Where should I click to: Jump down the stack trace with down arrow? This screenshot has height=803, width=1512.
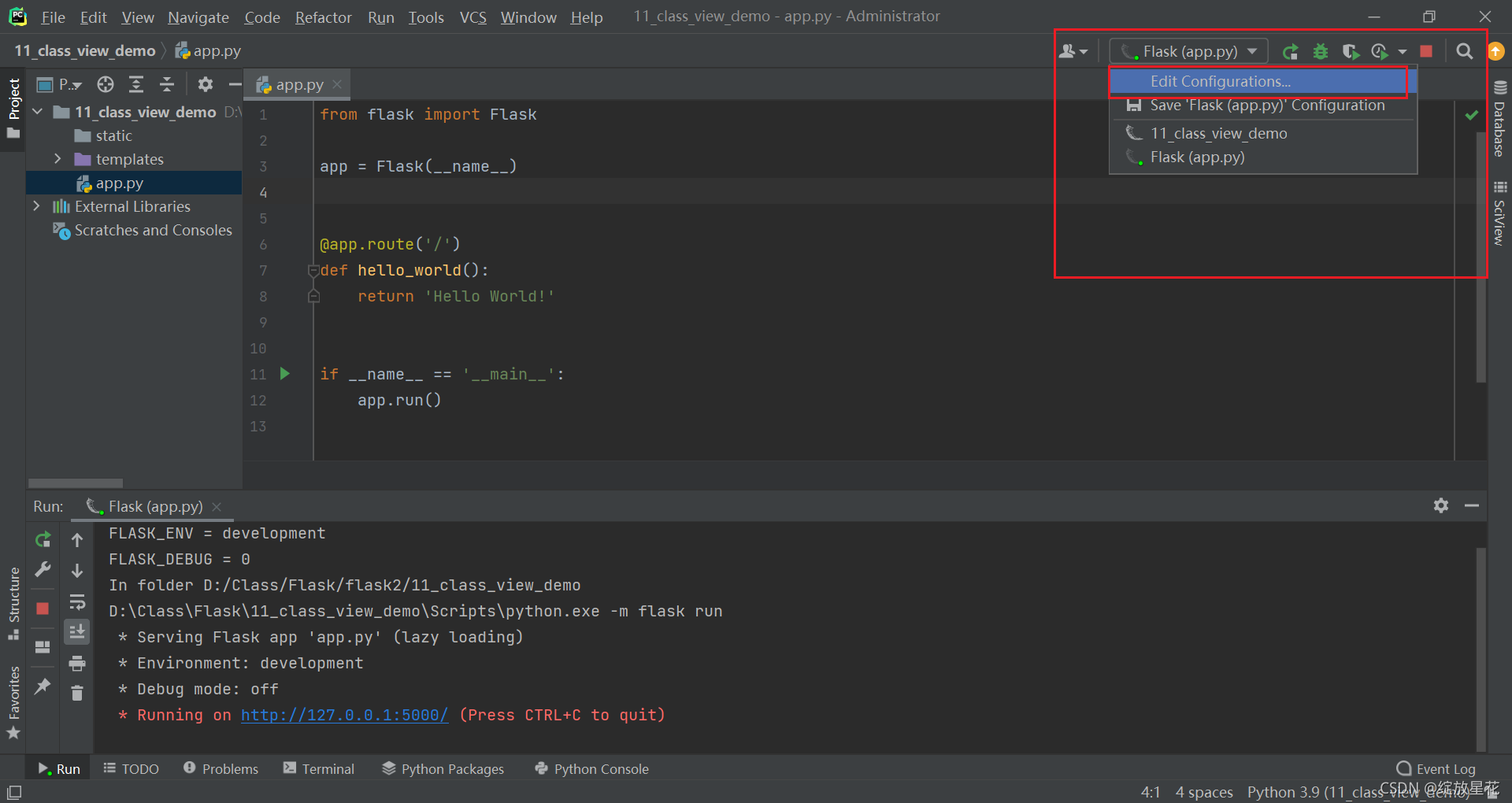tap(77, 571)
